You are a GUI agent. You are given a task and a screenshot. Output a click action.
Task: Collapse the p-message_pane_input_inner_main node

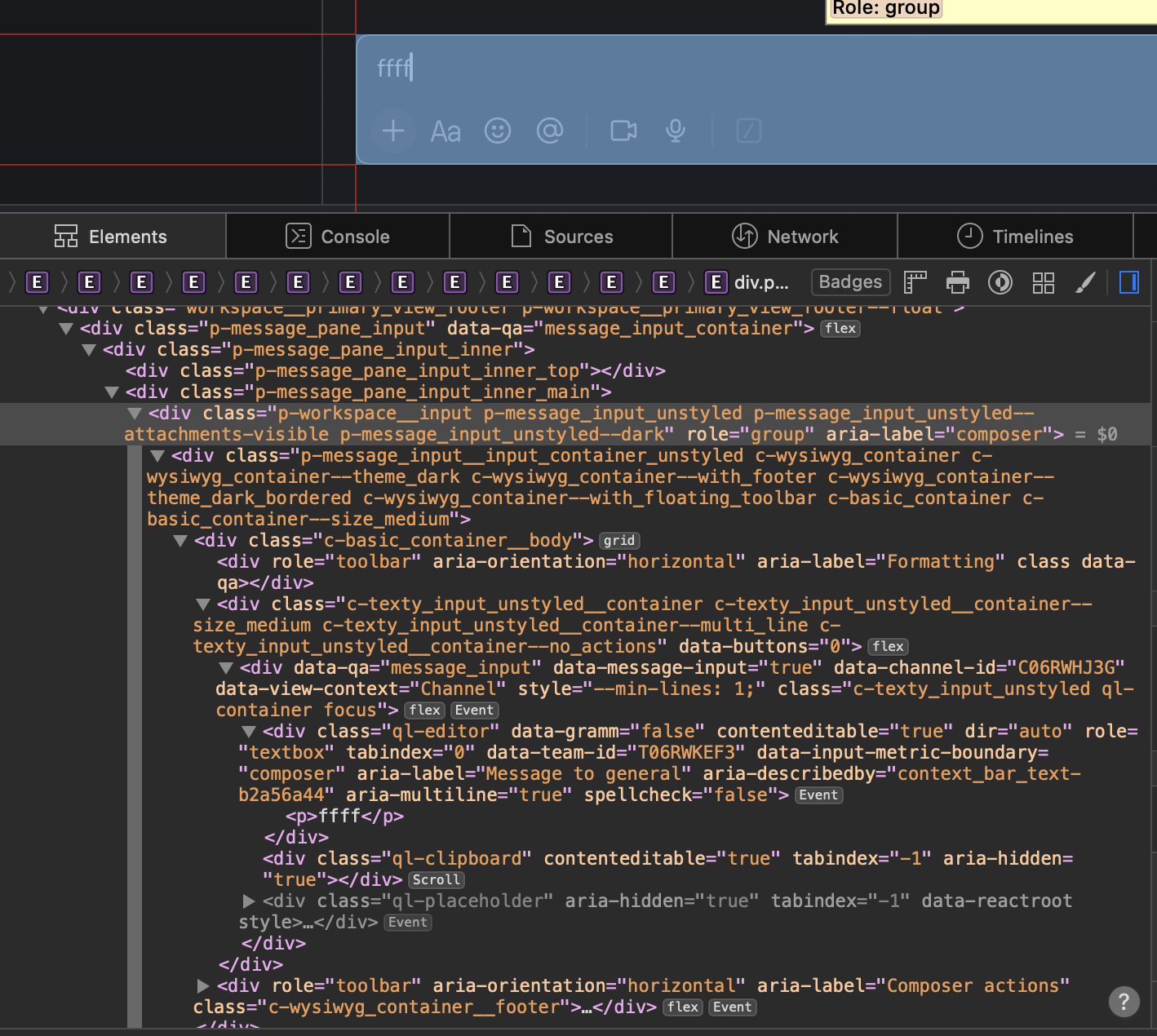click(x=112, y=392)
